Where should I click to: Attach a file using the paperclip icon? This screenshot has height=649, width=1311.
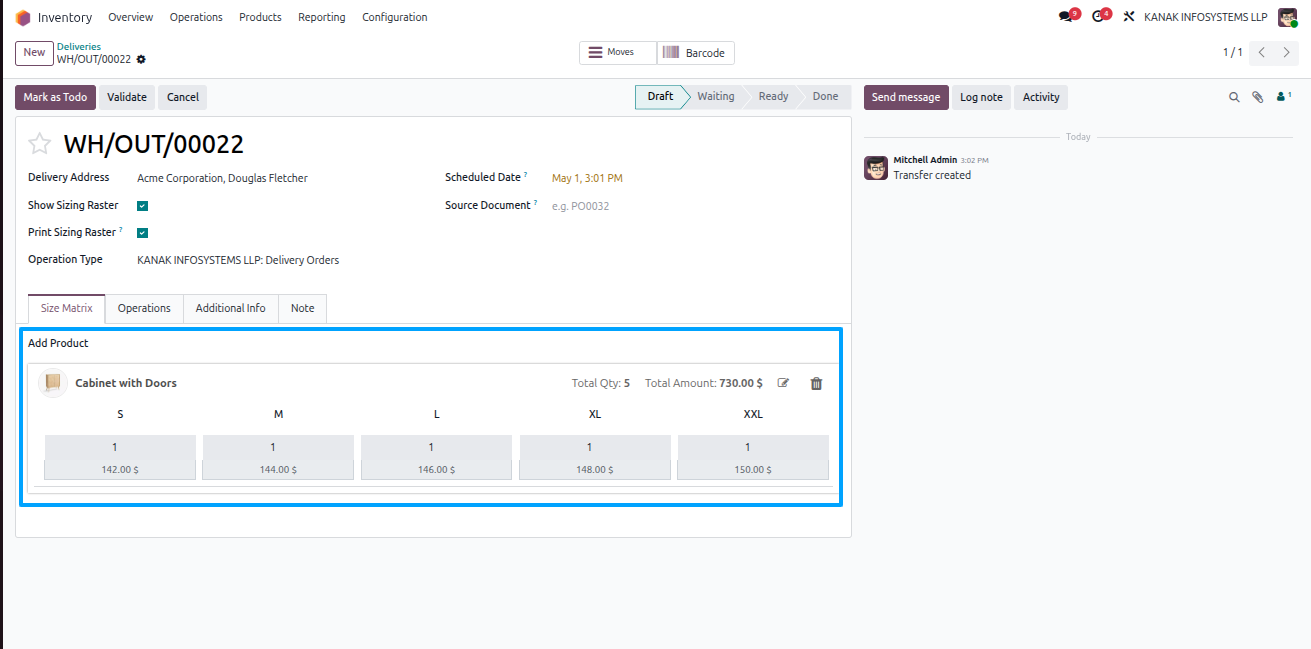(x=1258, y=97)
